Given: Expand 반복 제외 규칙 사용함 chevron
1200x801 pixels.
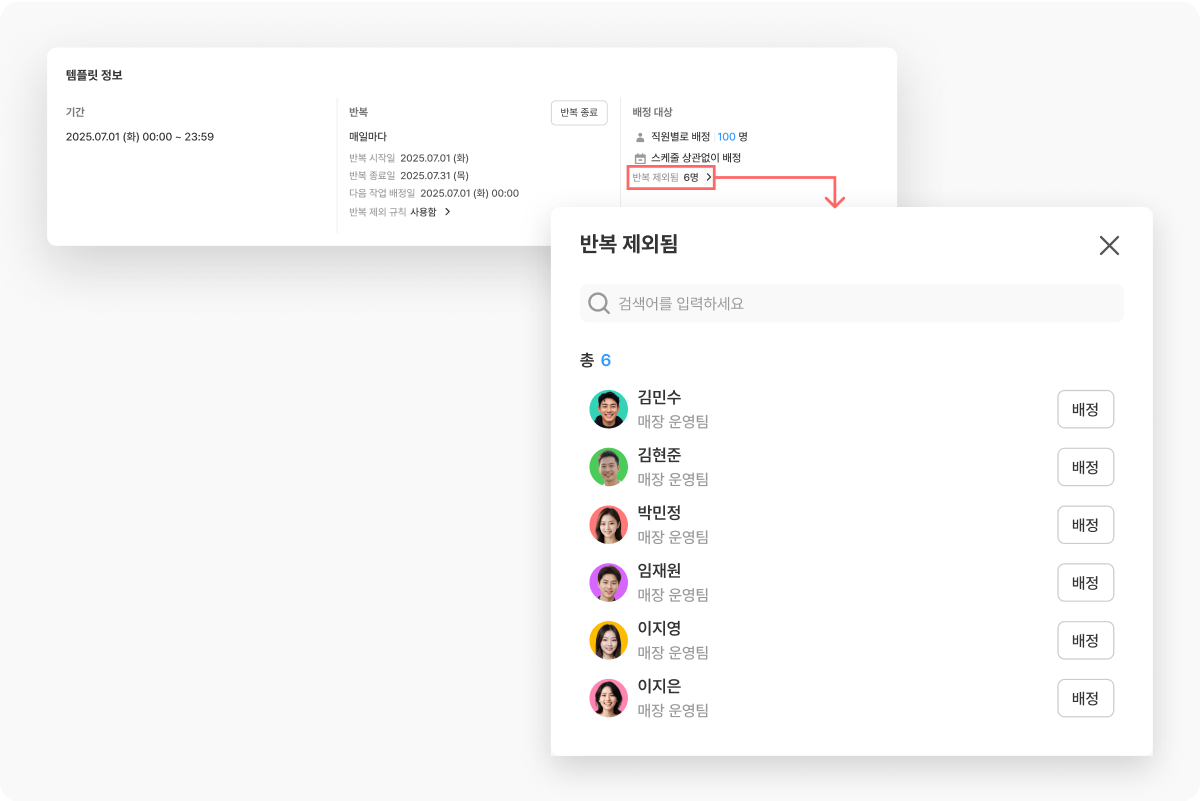Looking at the screenshot, I should pos(447,212).
